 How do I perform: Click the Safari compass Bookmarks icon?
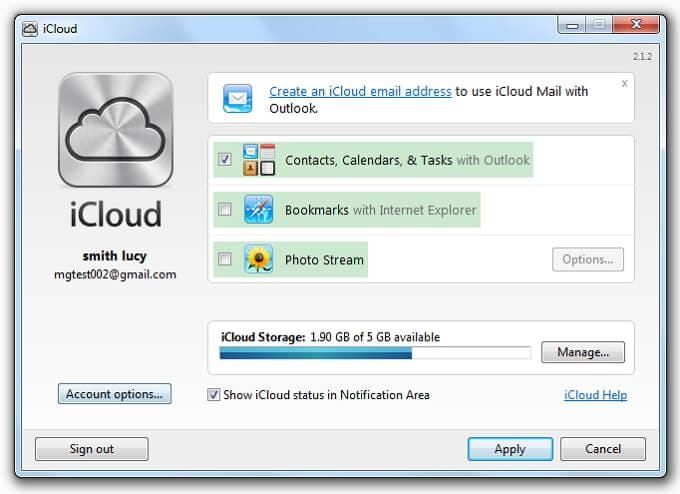(x=258, y=209)
